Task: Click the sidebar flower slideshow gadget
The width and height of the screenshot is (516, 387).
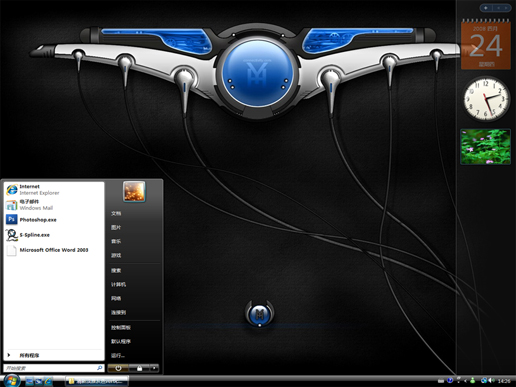Action: click(x=485, y=147)
